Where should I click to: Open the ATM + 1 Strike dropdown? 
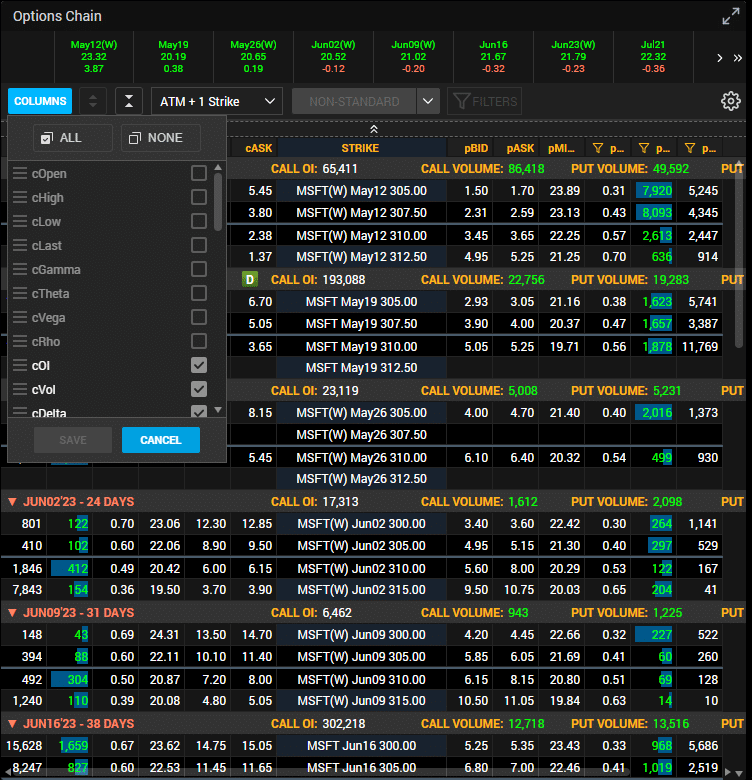[x=217, y=101]
